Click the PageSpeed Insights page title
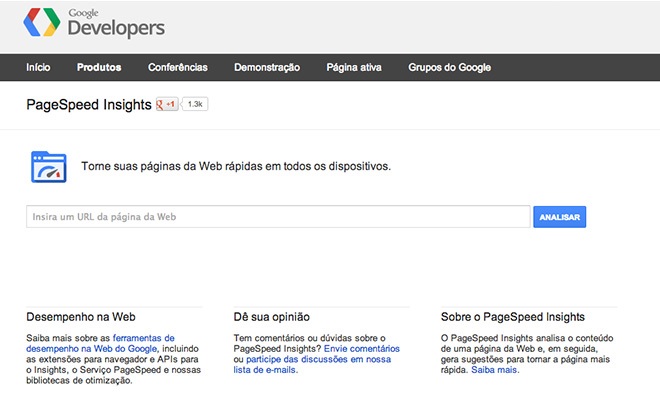 point(89,104)
